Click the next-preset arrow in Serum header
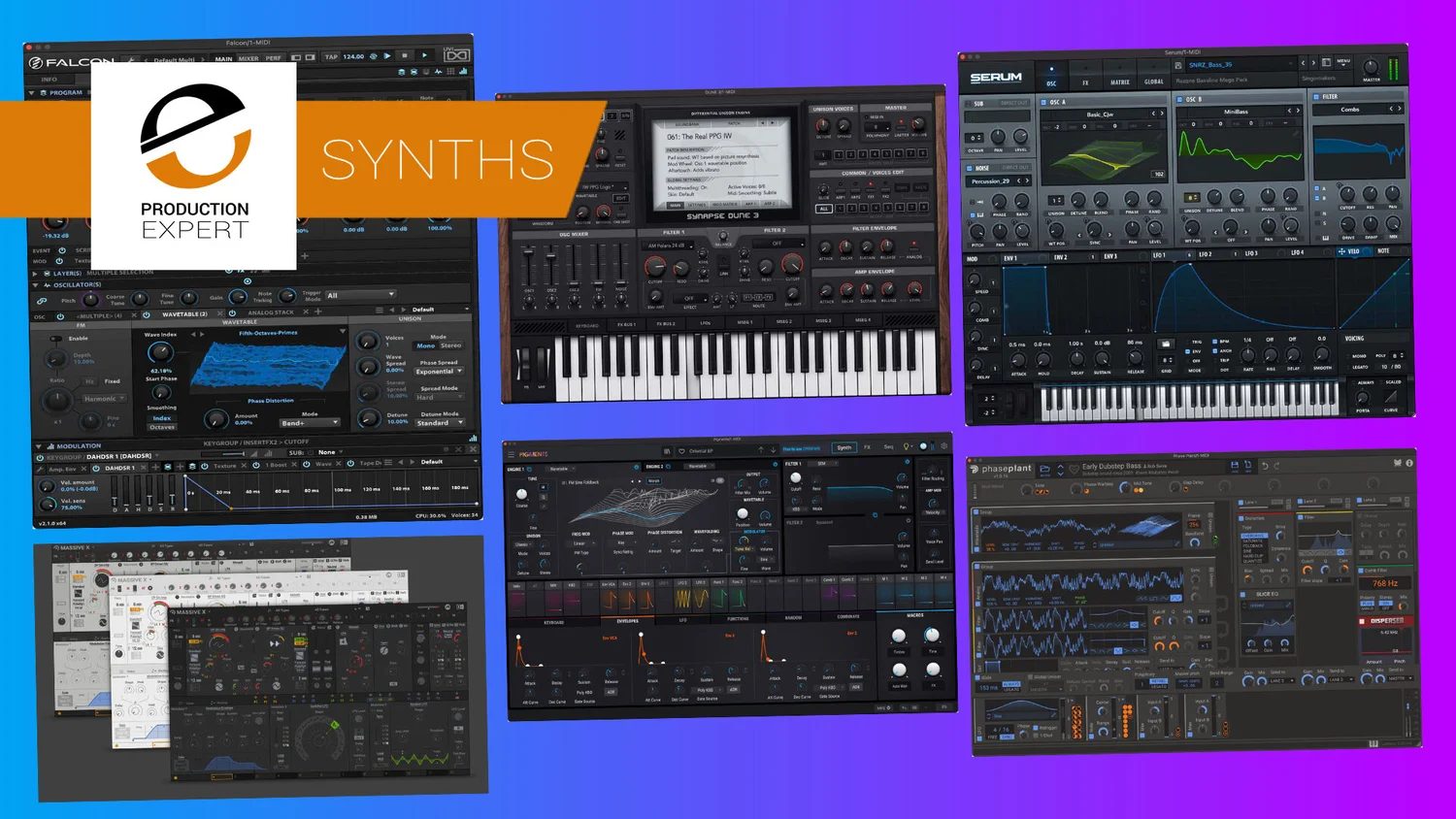 point(1313,64)
